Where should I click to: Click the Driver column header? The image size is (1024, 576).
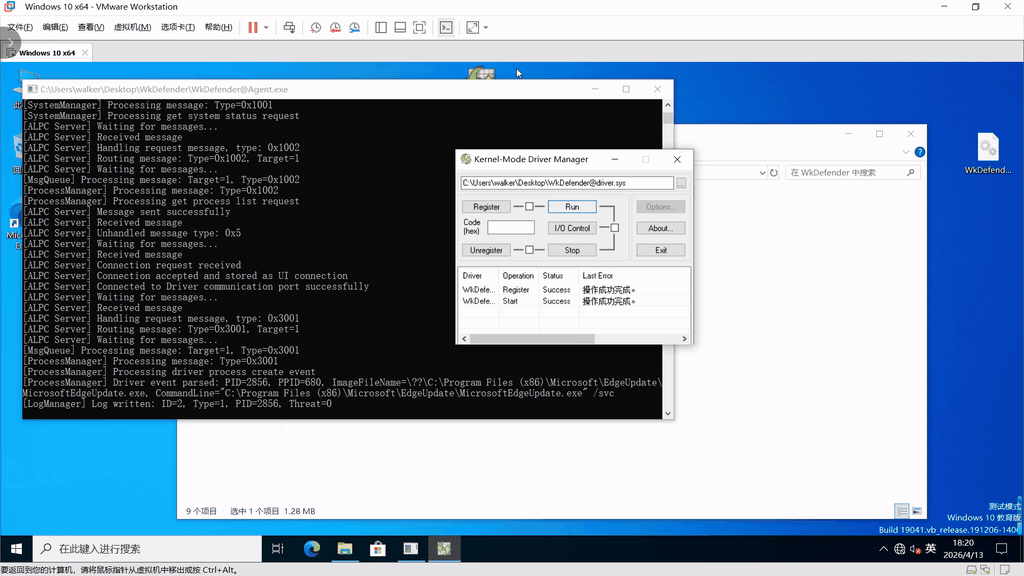478,276
